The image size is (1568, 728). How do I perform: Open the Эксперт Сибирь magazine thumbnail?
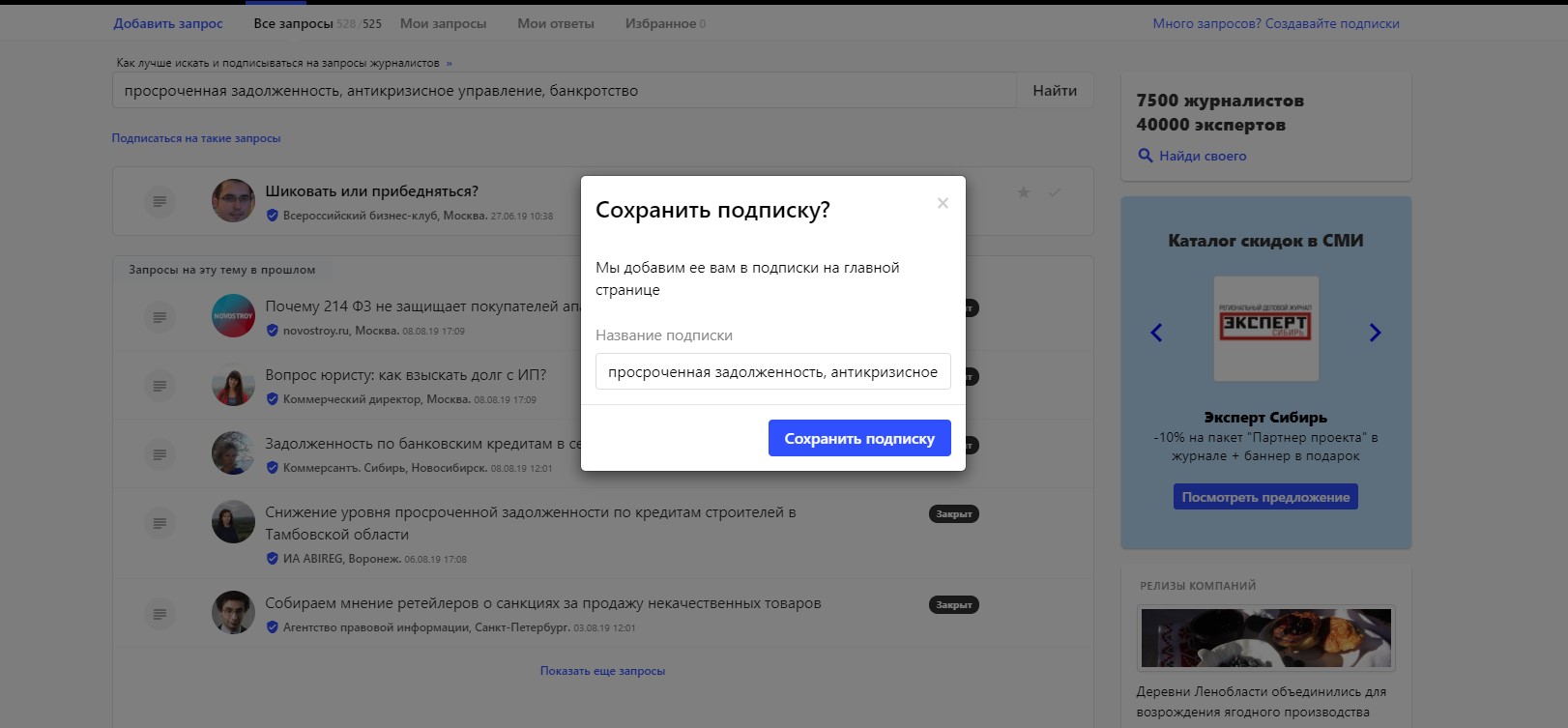click(x=1265, y=329)
